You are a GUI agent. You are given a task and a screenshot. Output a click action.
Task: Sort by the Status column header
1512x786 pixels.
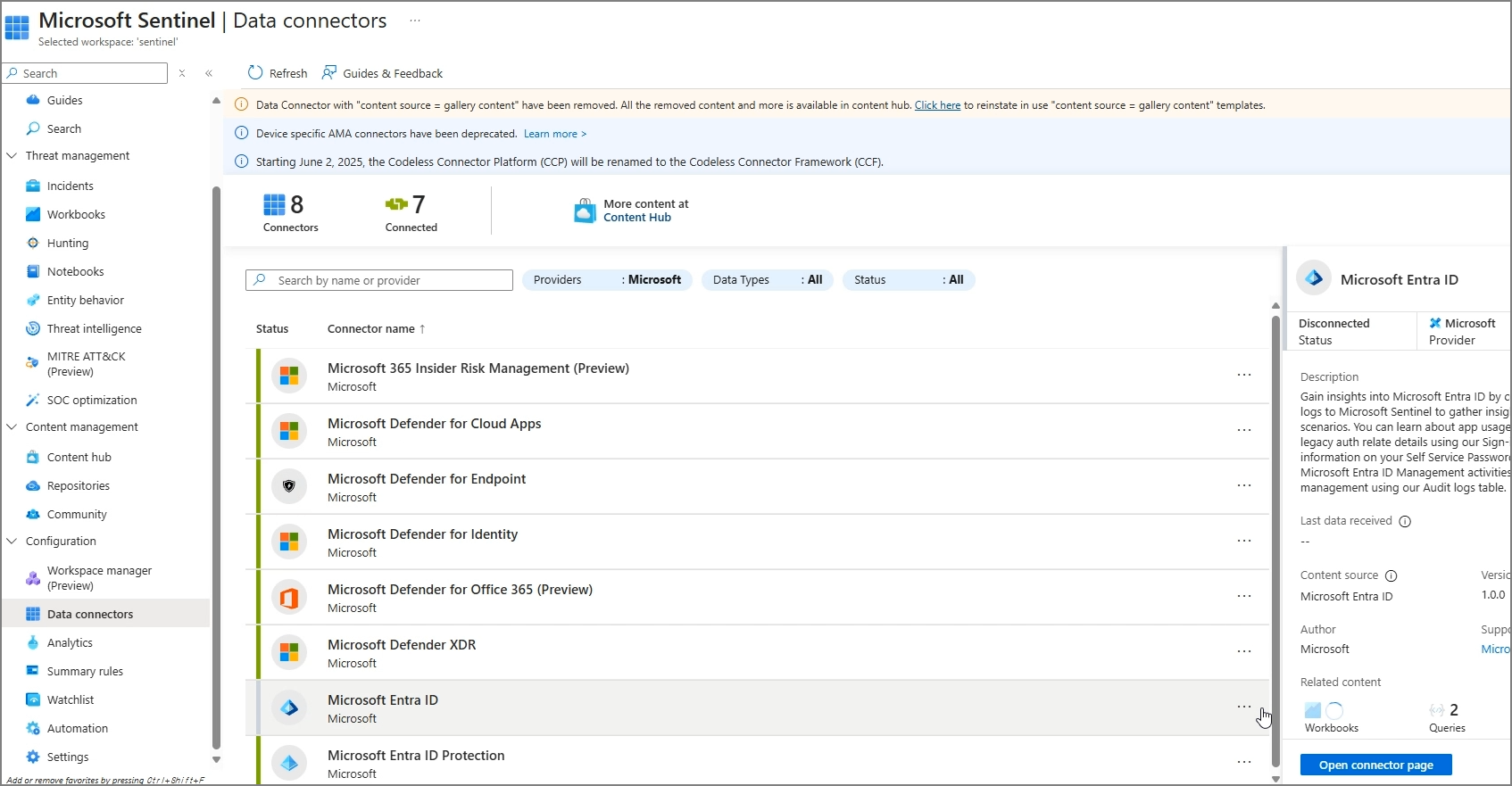click(272, 328)
